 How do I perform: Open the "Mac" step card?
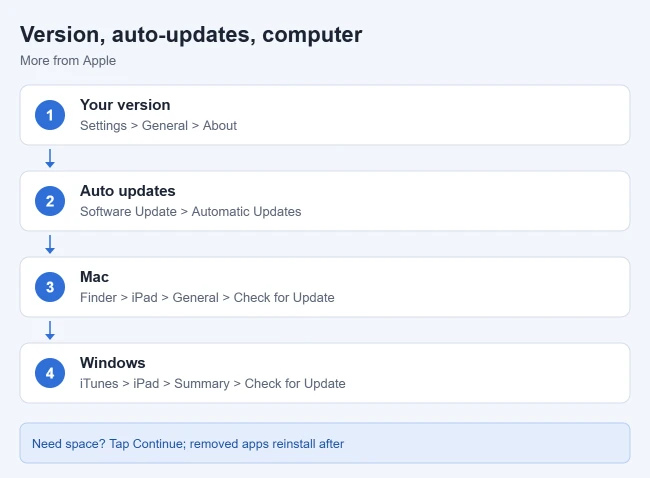tap(325, 287)
